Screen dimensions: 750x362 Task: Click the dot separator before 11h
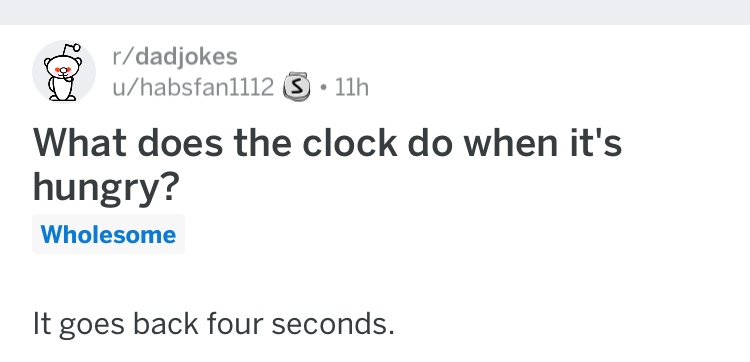(324, 88)
